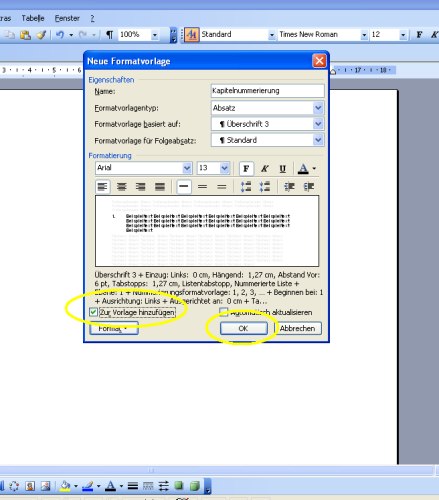
Task: Click the Abbrechen button
Action: point(297,328)
